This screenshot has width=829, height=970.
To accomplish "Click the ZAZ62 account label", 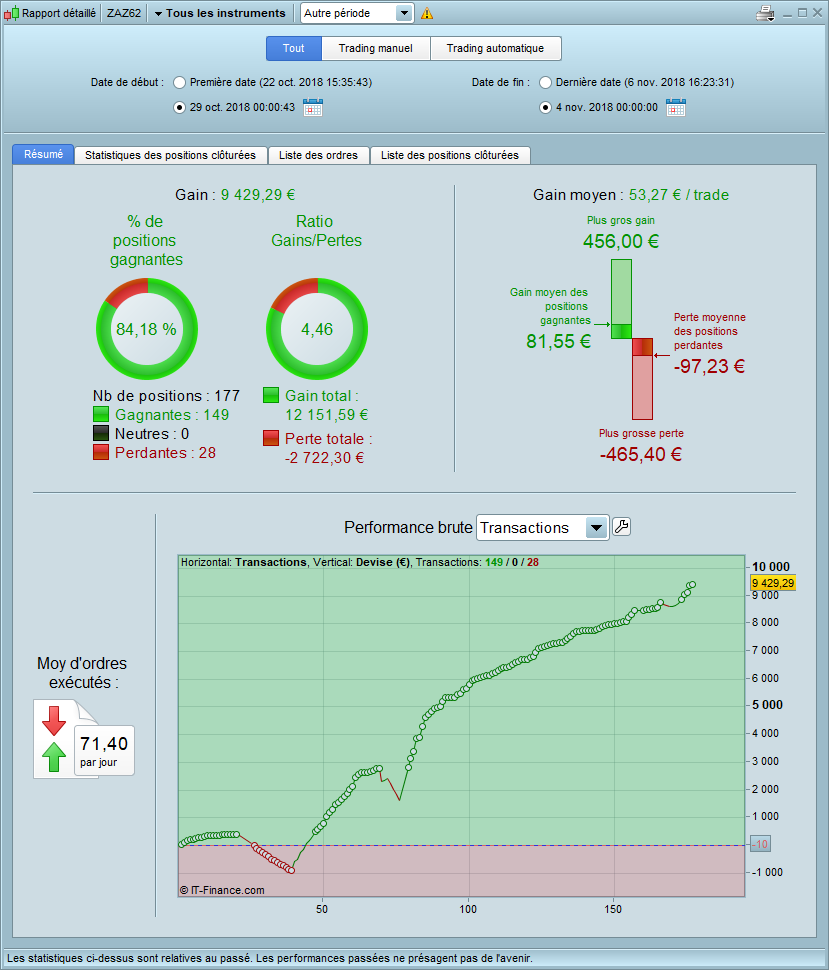I will (124, 13).
